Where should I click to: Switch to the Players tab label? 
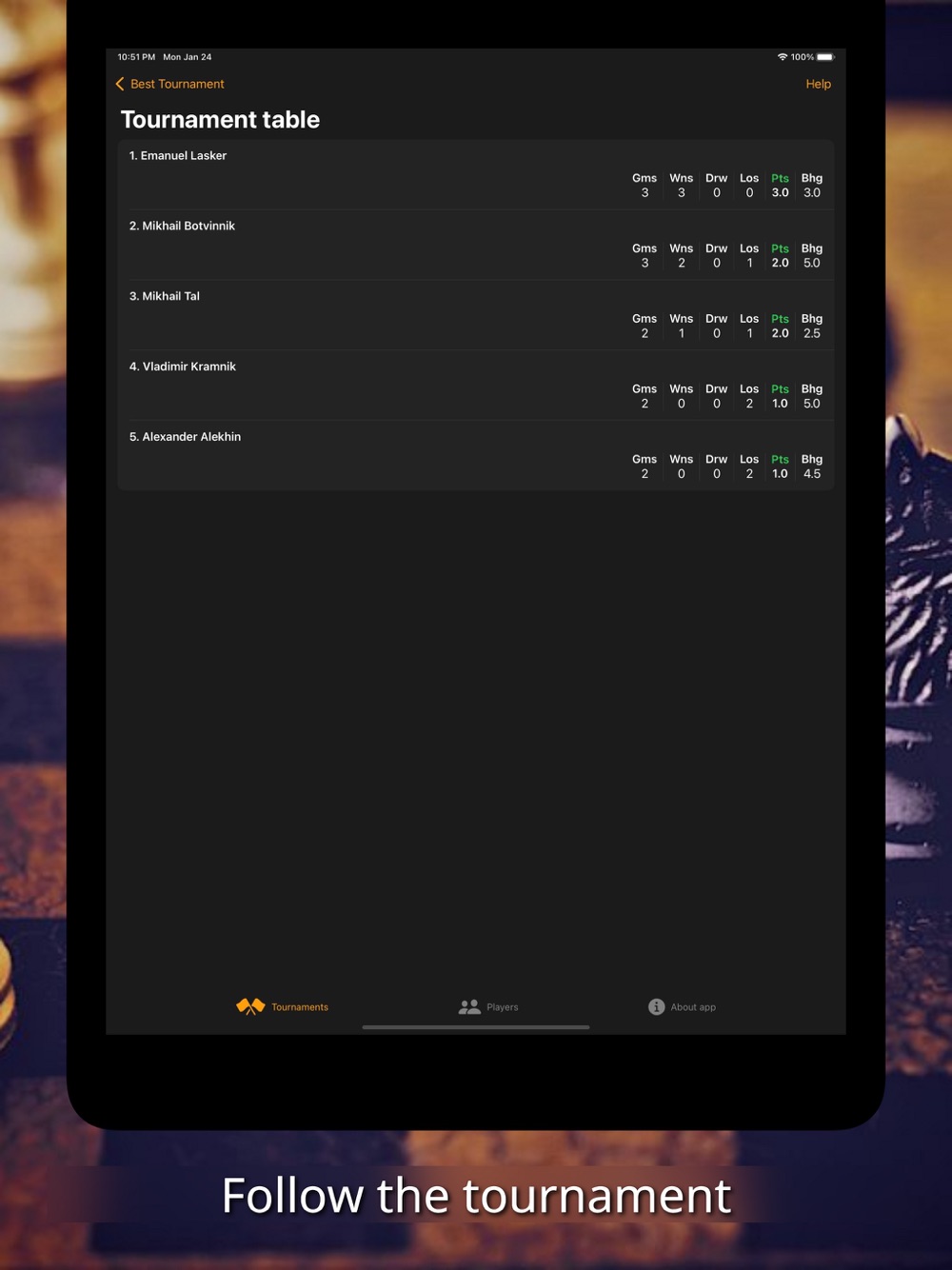click(503, 1007)
